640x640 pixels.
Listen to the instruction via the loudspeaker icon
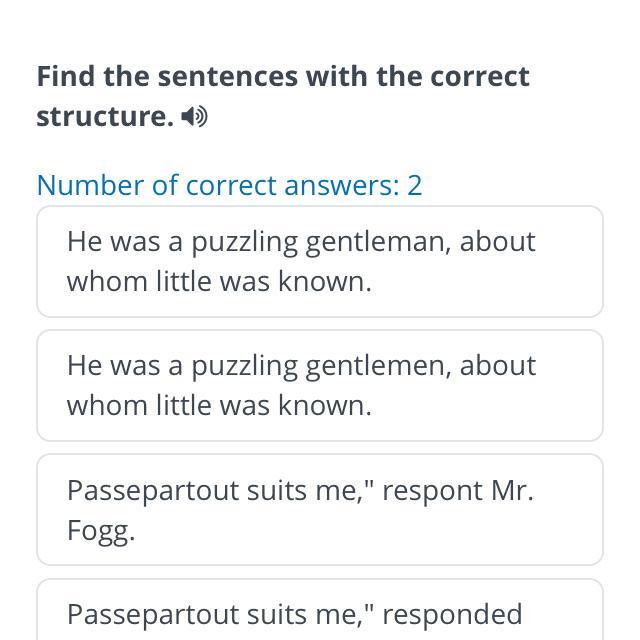click(x=195, y=117)
